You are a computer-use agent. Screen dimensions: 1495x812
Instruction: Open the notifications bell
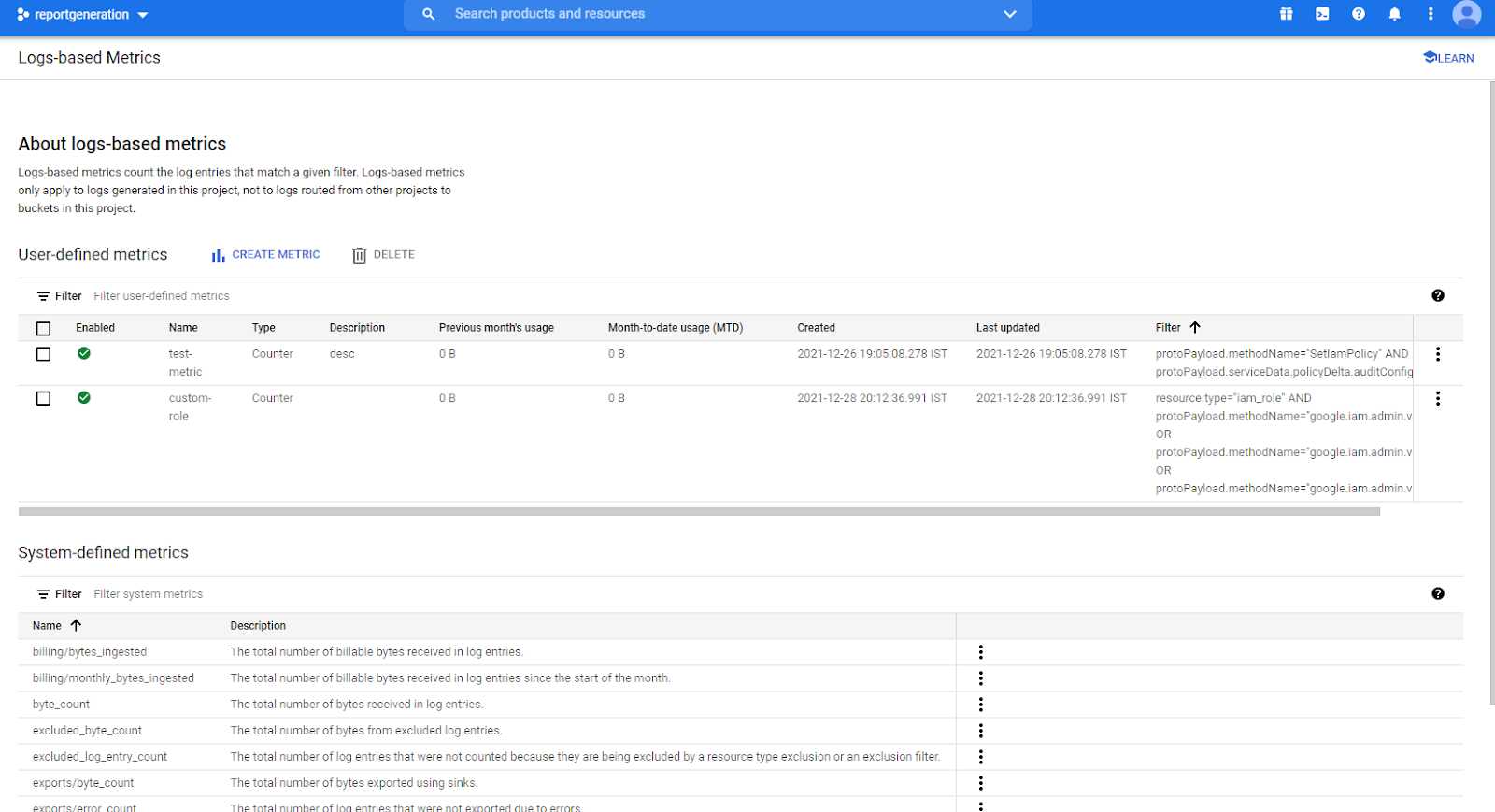[1394, 14]
